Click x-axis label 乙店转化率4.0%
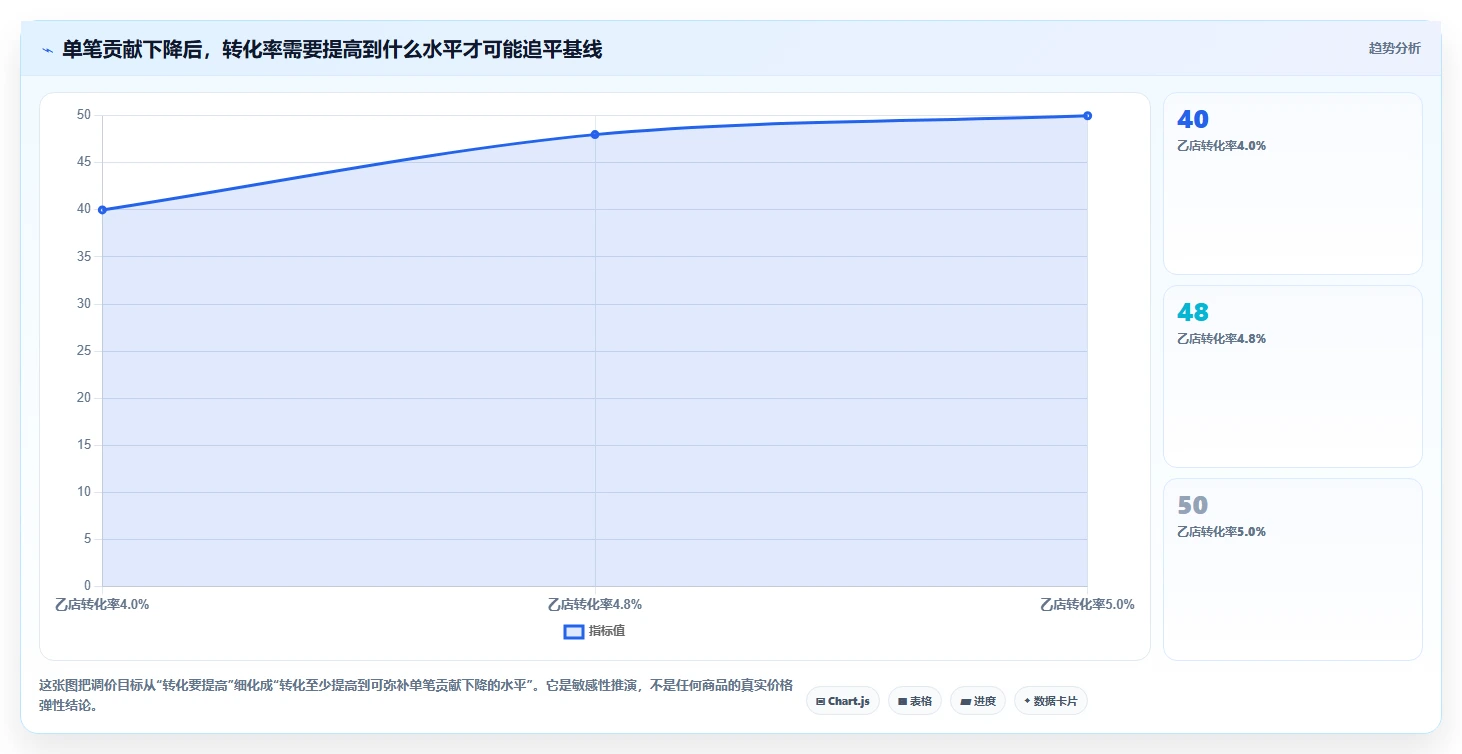Image resolution: width=1462 pixels, height=754 pixels. point(102,604)
